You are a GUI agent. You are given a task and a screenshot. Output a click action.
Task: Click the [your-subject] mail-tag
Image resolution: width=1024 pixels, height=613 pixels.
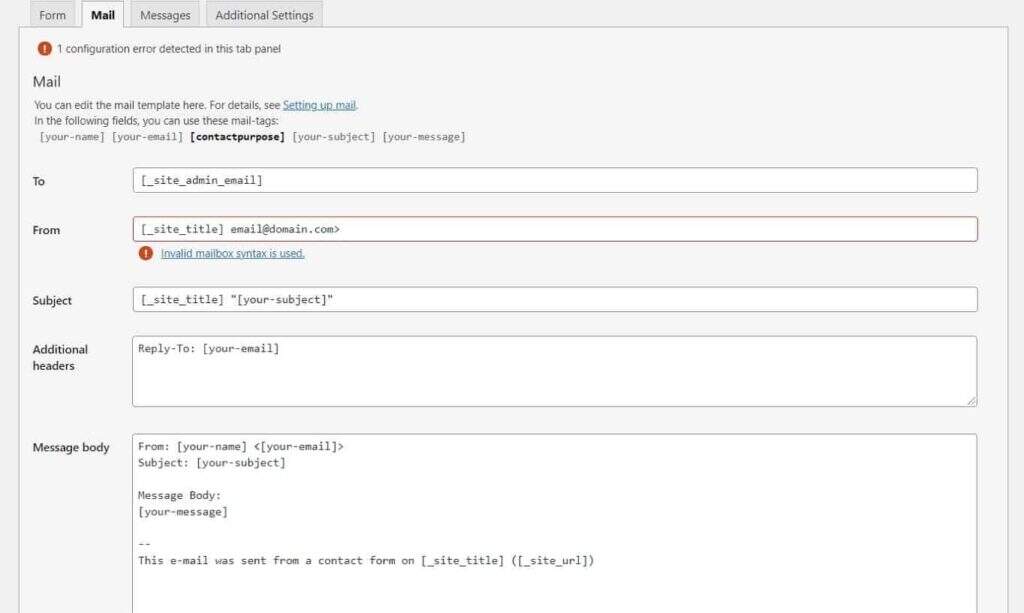point(334,137)
